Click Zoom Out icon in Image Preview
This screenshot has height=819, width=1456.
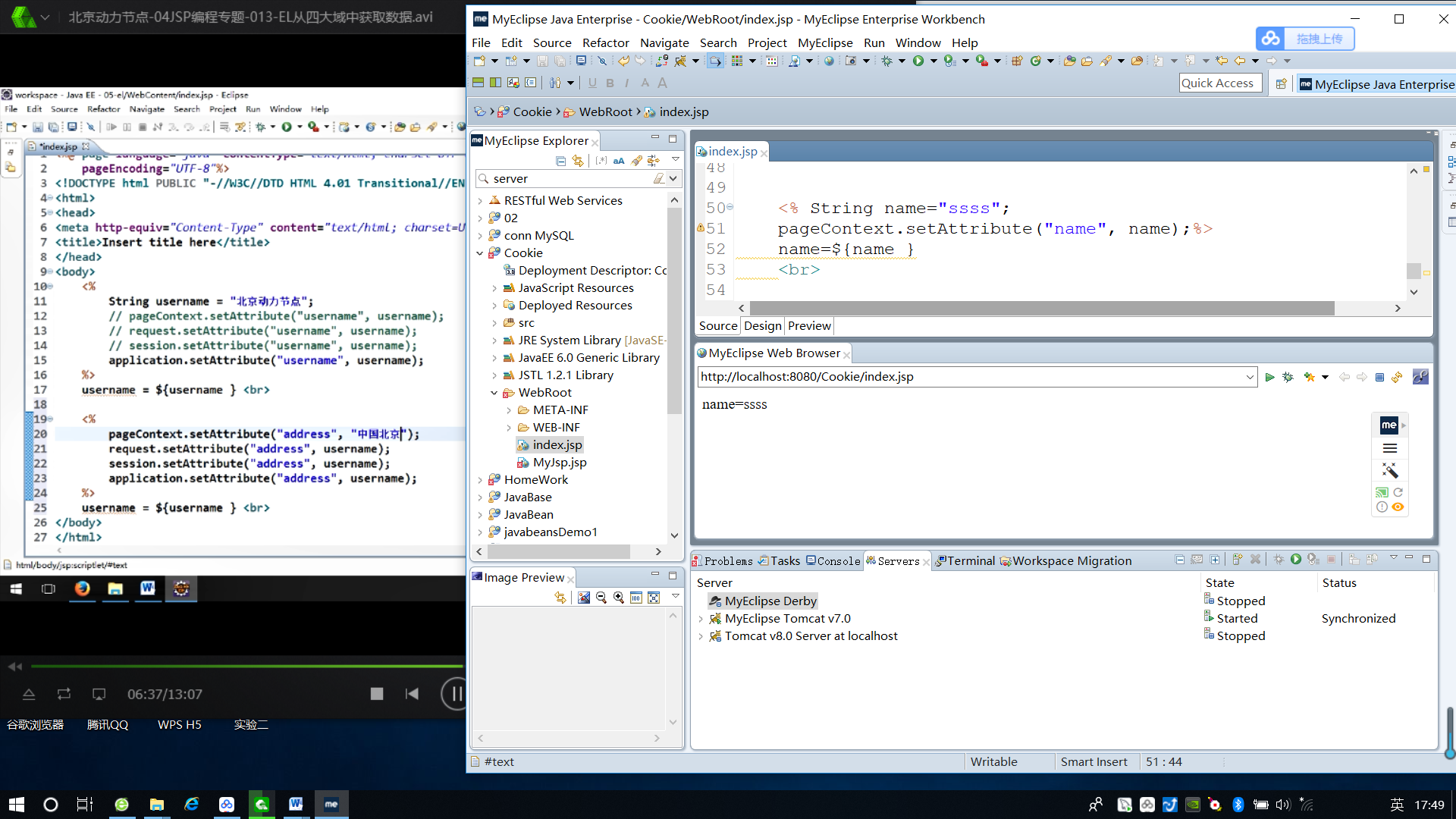(601, 598)
